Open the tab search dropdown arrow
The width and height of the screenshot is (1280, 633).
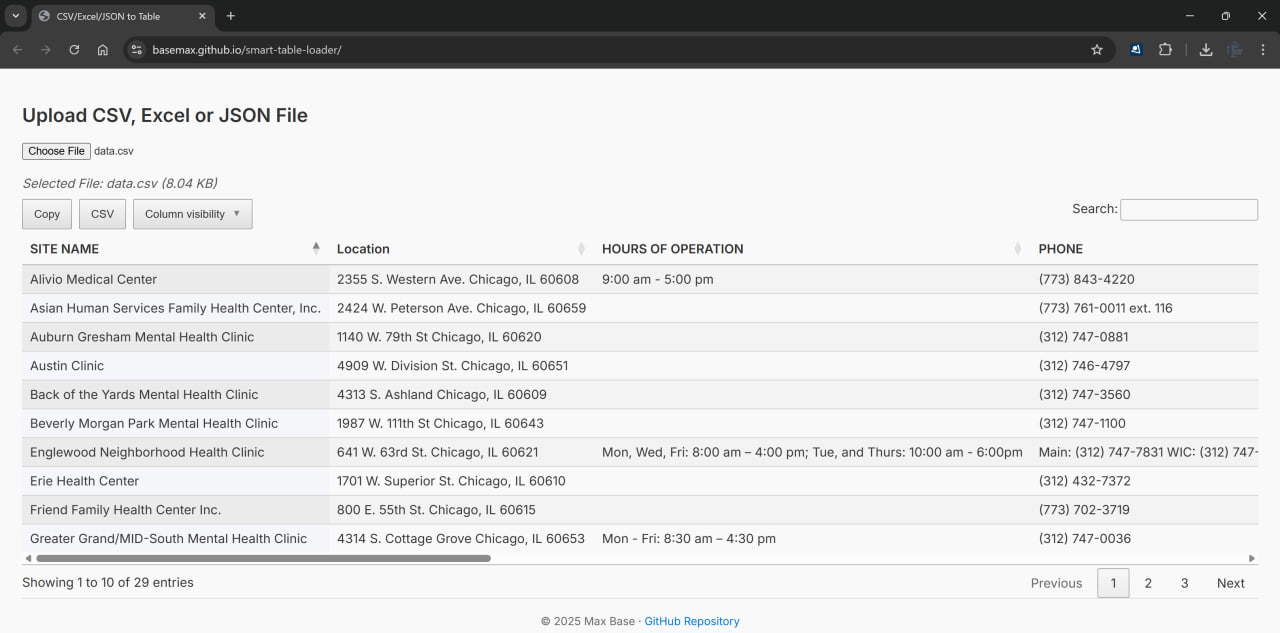(x=15, y=16)
